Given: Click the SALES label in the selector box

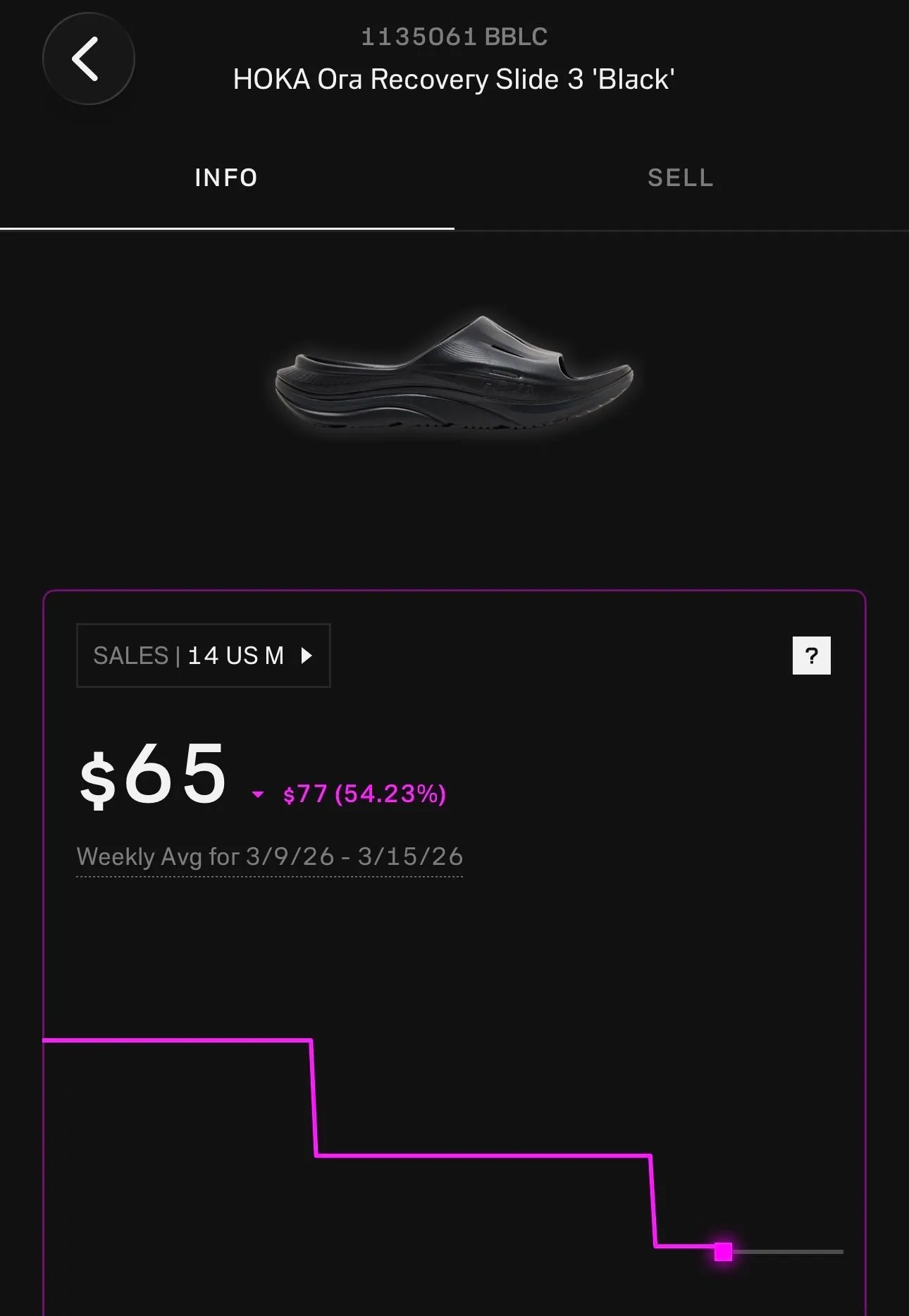Looking at the screenshot, I should click(130, 656).
